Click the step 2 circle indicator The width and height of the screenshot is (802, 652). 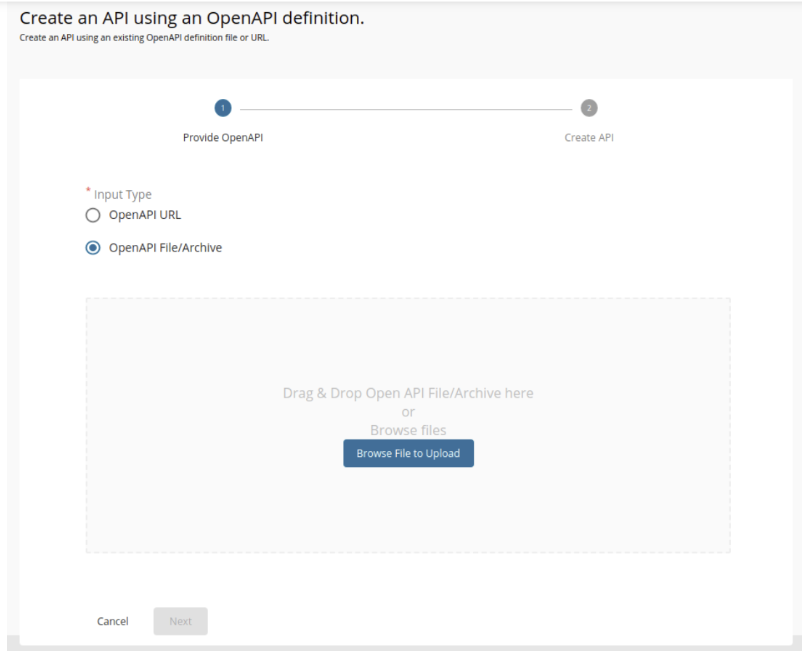pos(589,108)
